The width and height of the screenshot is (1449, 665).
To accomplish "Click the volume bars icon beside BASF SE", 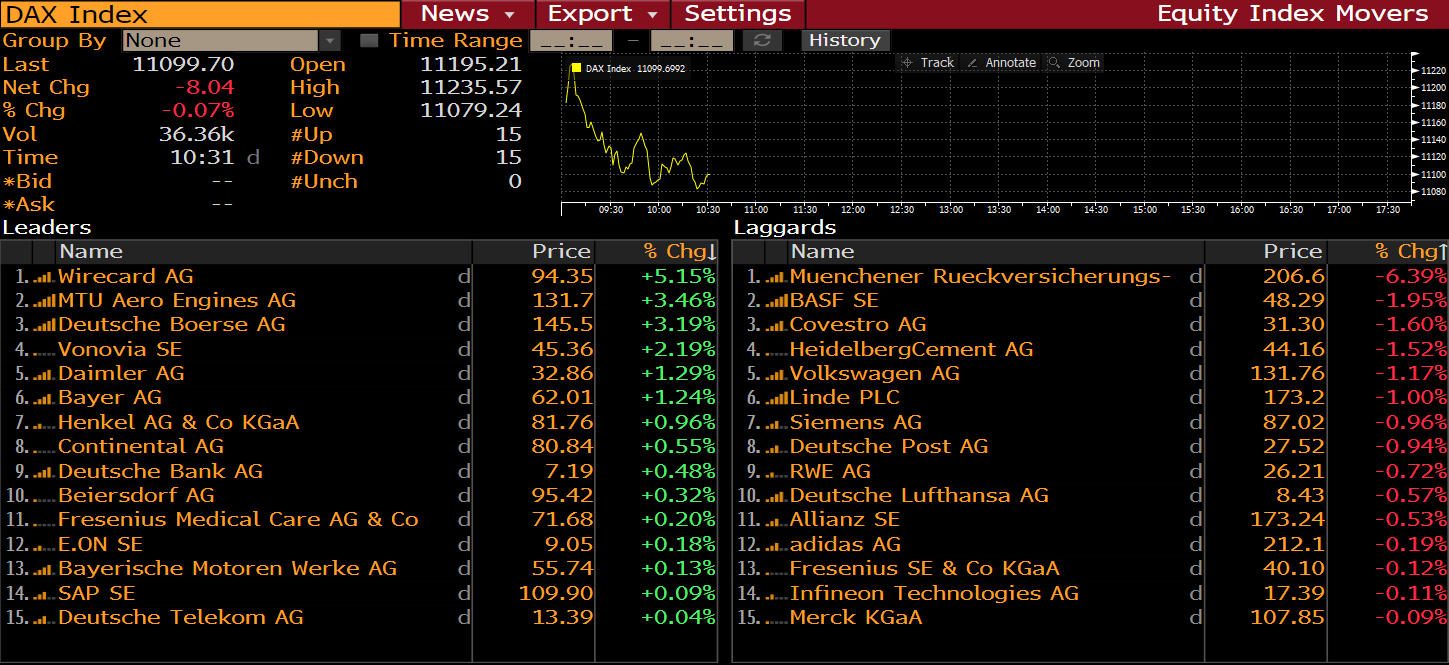I will [776, 301].
